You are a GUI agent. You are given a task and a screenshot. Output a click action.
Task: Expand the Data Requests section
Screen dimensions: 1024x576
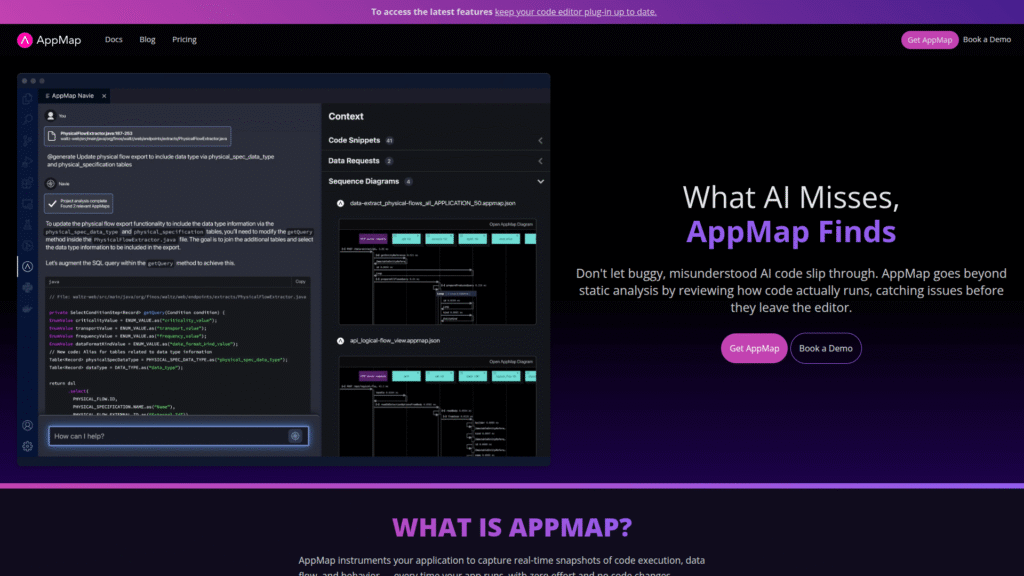coord(540,161)
